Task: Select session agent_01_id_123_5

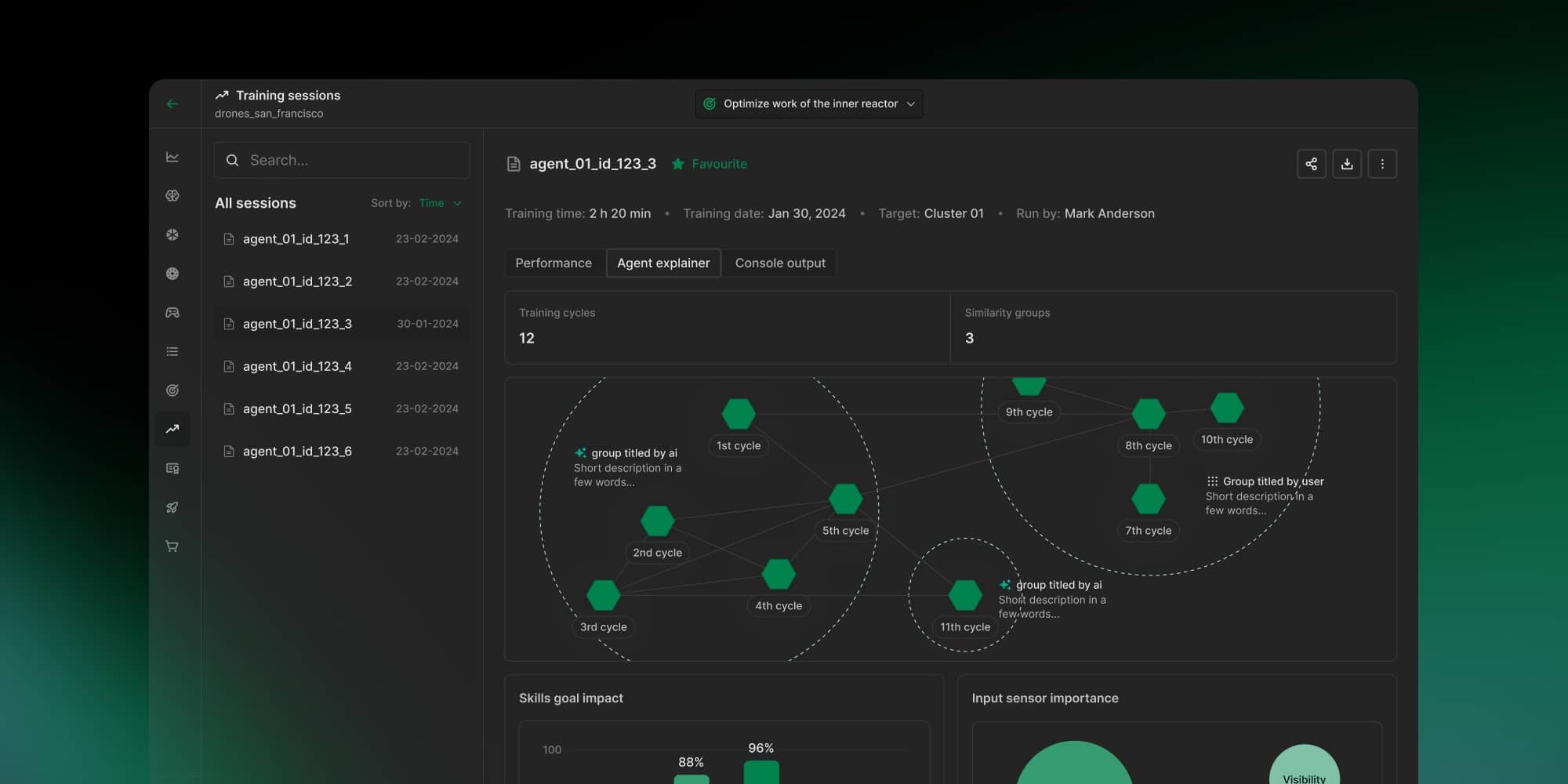Action: (x=342, y=408)
